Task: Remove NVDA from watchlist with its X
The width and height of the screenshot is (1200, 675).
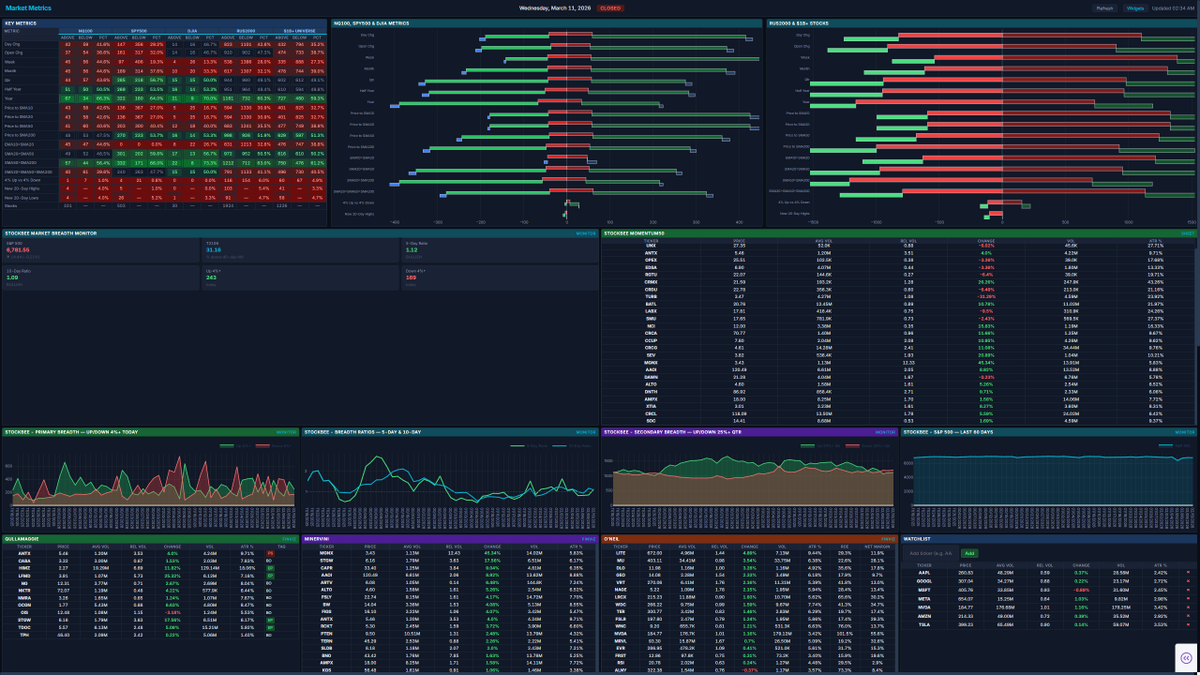Action: 1188,607
